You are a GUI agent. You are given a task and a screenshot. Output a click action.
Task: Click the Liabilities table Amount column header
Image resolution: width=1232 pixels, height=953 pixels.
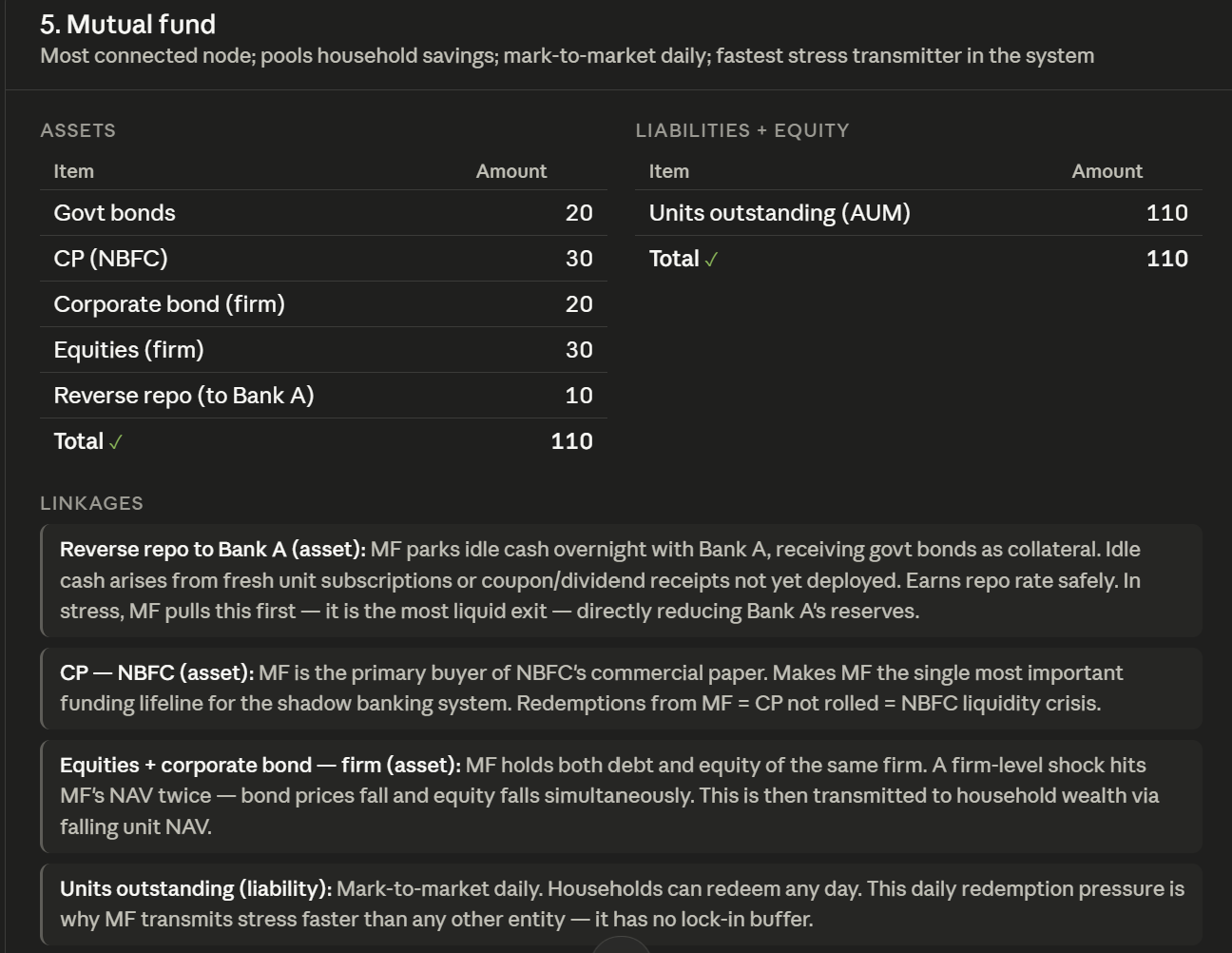point(1107,171)
